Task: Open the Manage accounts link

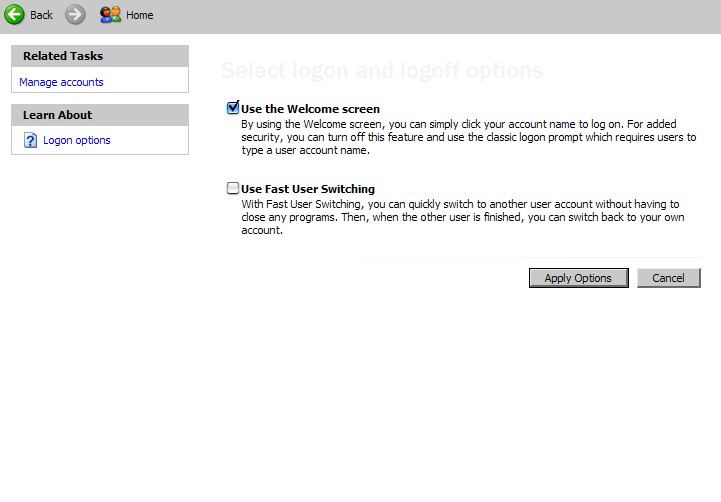Action: (61, 82)
